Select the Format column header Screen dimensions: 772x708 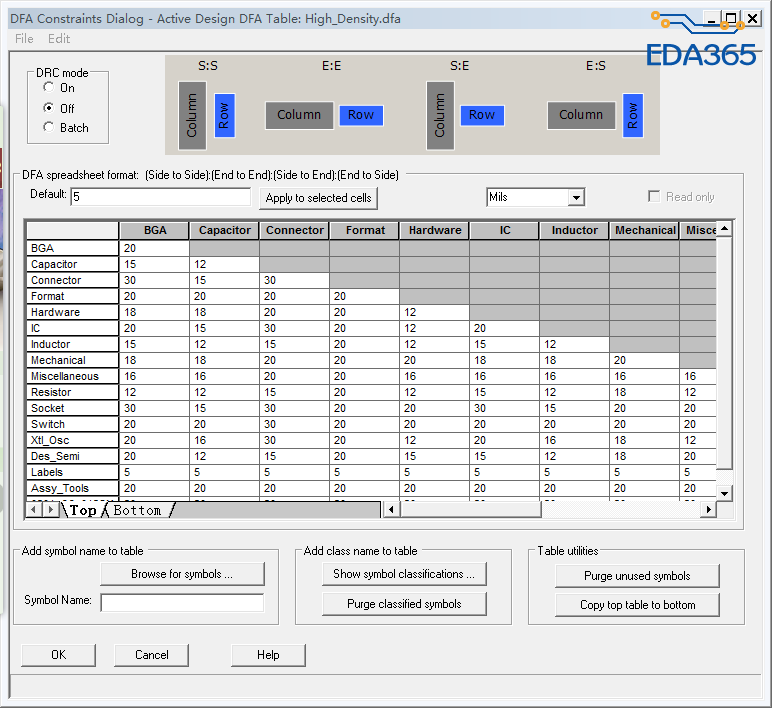[x=365, y=230]
